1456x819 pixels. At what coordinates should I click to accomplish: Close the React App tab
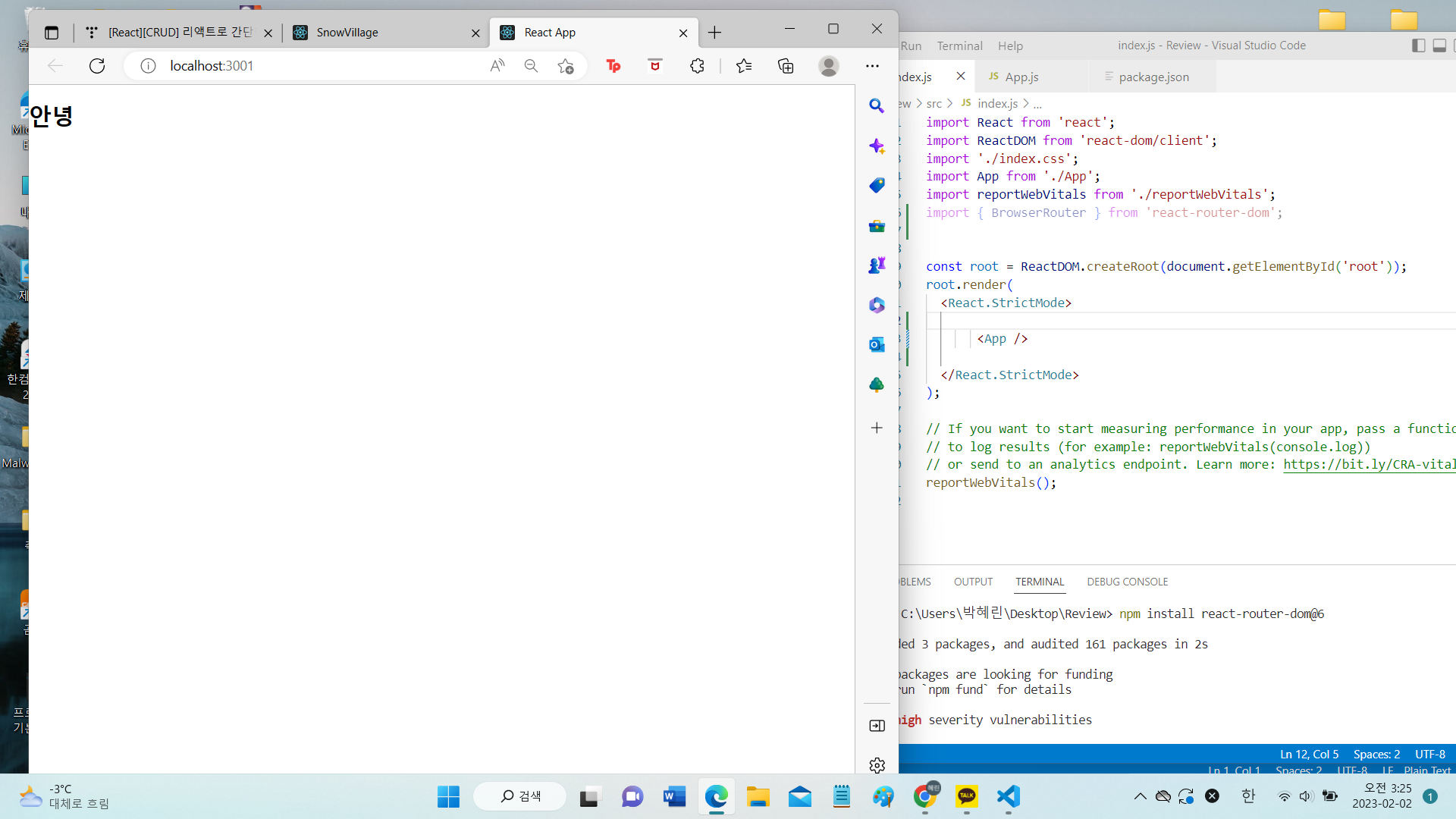683,33
